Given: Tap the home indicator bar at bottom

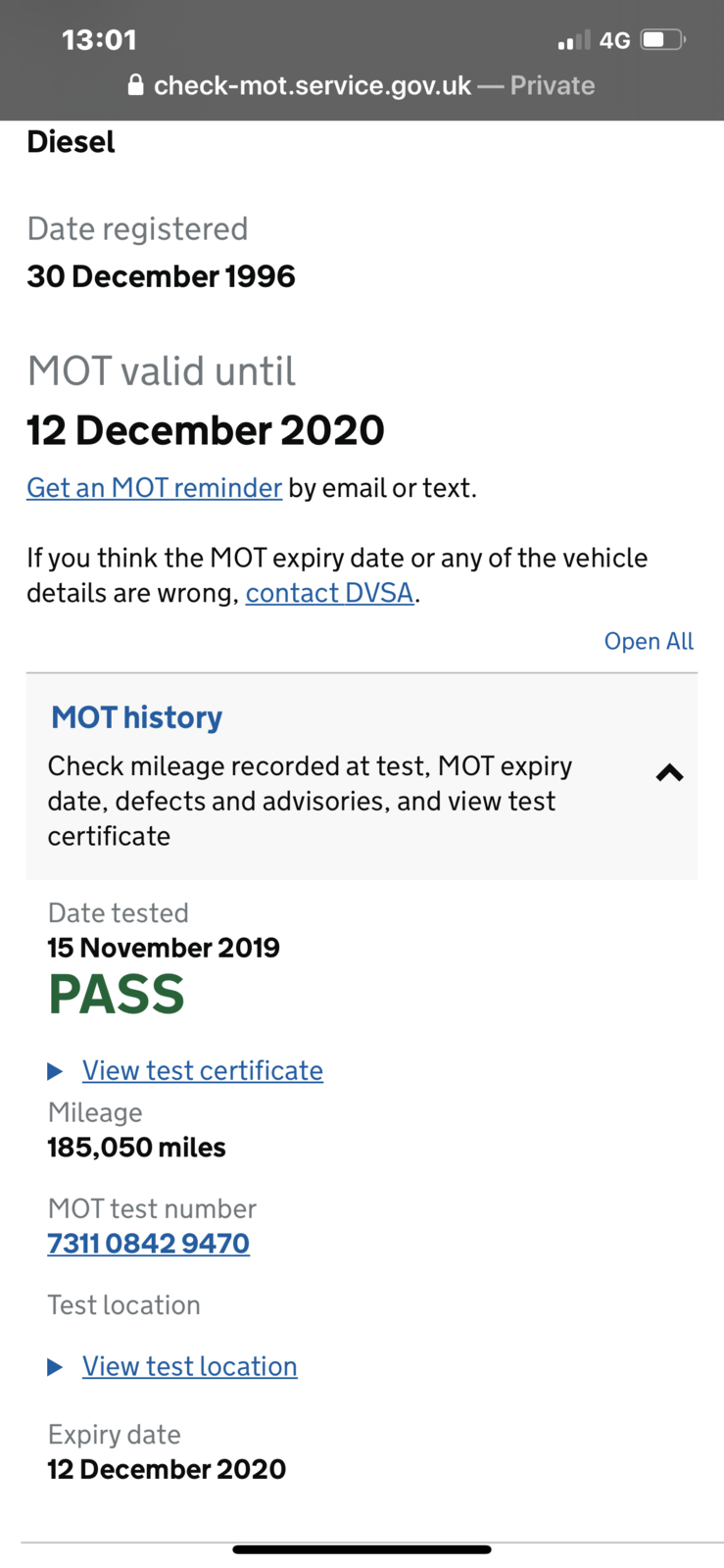Looking at the screenshot, I should click(x=362, y=1549).
